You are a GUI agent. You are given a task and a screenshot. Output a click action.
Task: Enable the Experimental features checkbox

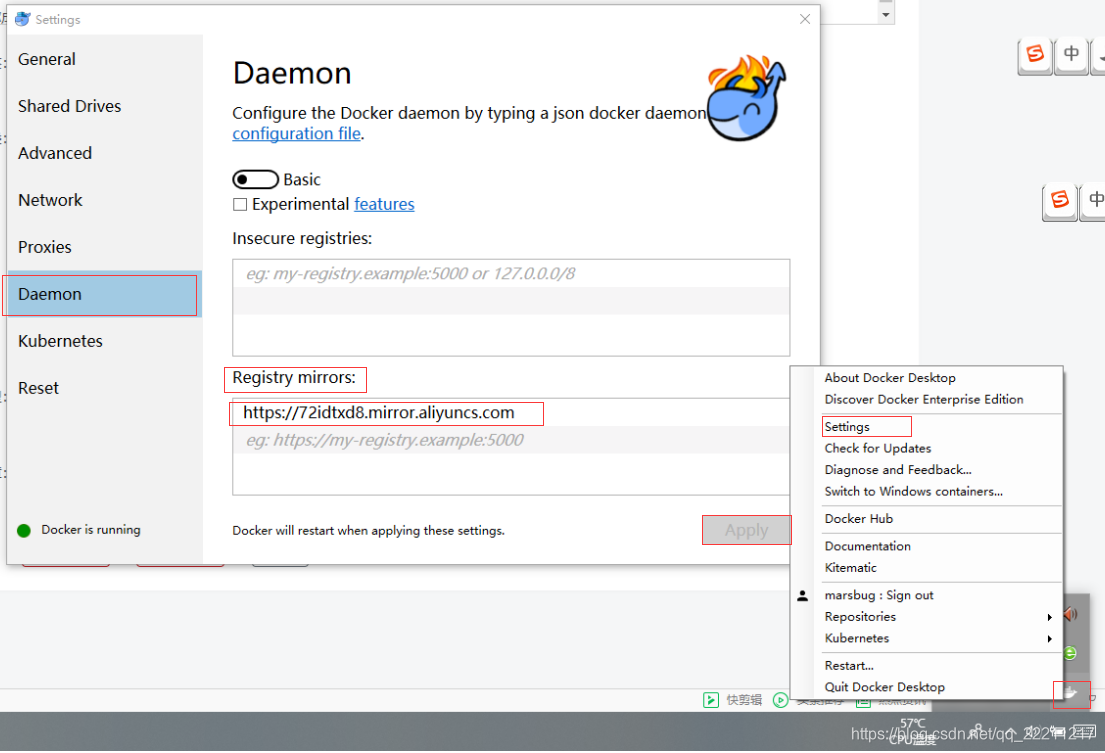tap(239, 204)
